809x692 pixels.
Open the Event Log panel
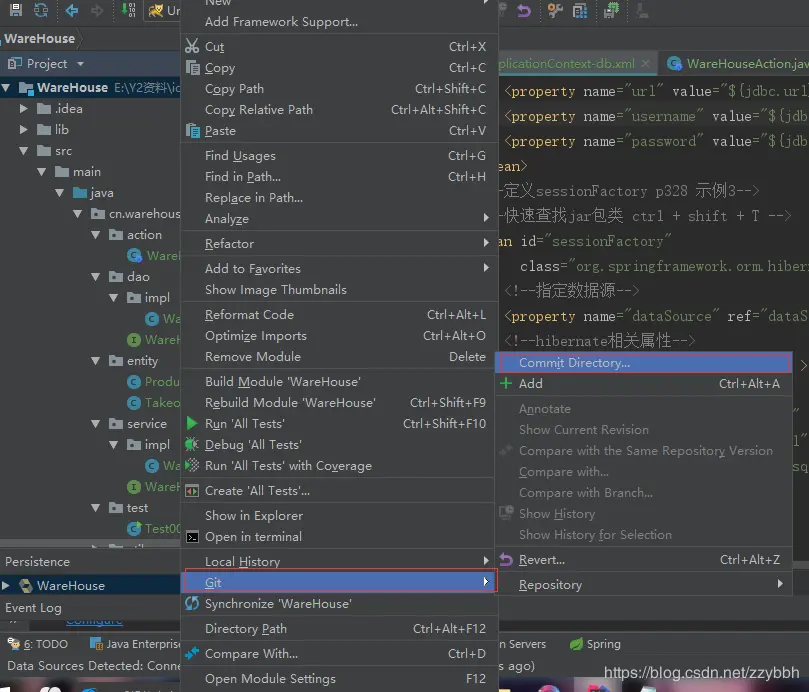(34, 607)
